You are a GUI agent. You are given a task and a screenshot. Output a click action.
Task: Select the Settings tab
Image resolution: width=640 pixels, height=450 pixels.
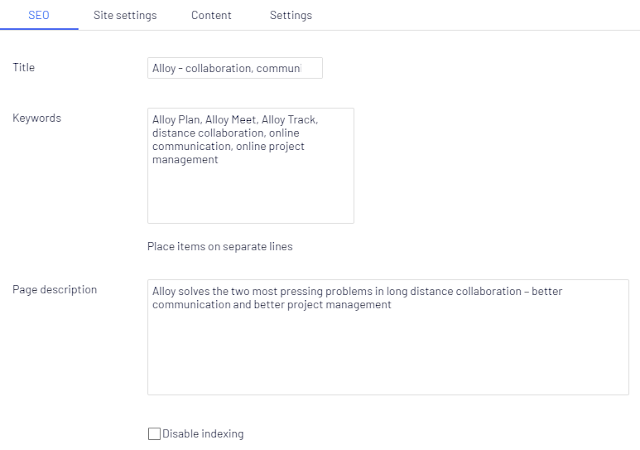click(291, 16)
